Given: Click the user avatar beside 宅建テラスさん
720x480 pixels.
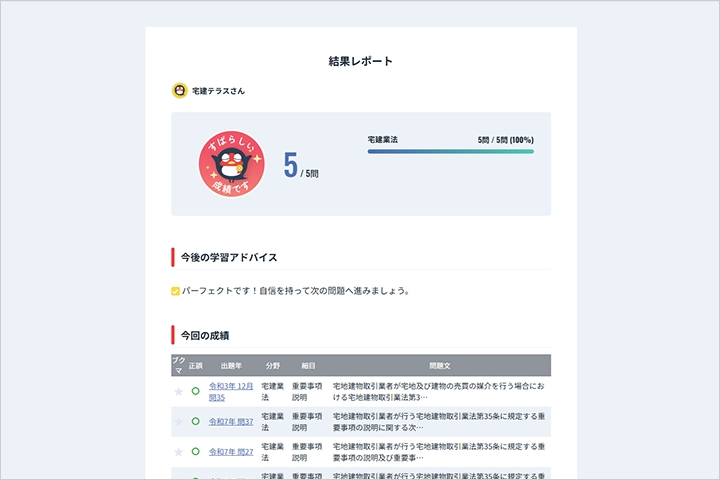Looking at the screenshot, I should click(180, 90).
